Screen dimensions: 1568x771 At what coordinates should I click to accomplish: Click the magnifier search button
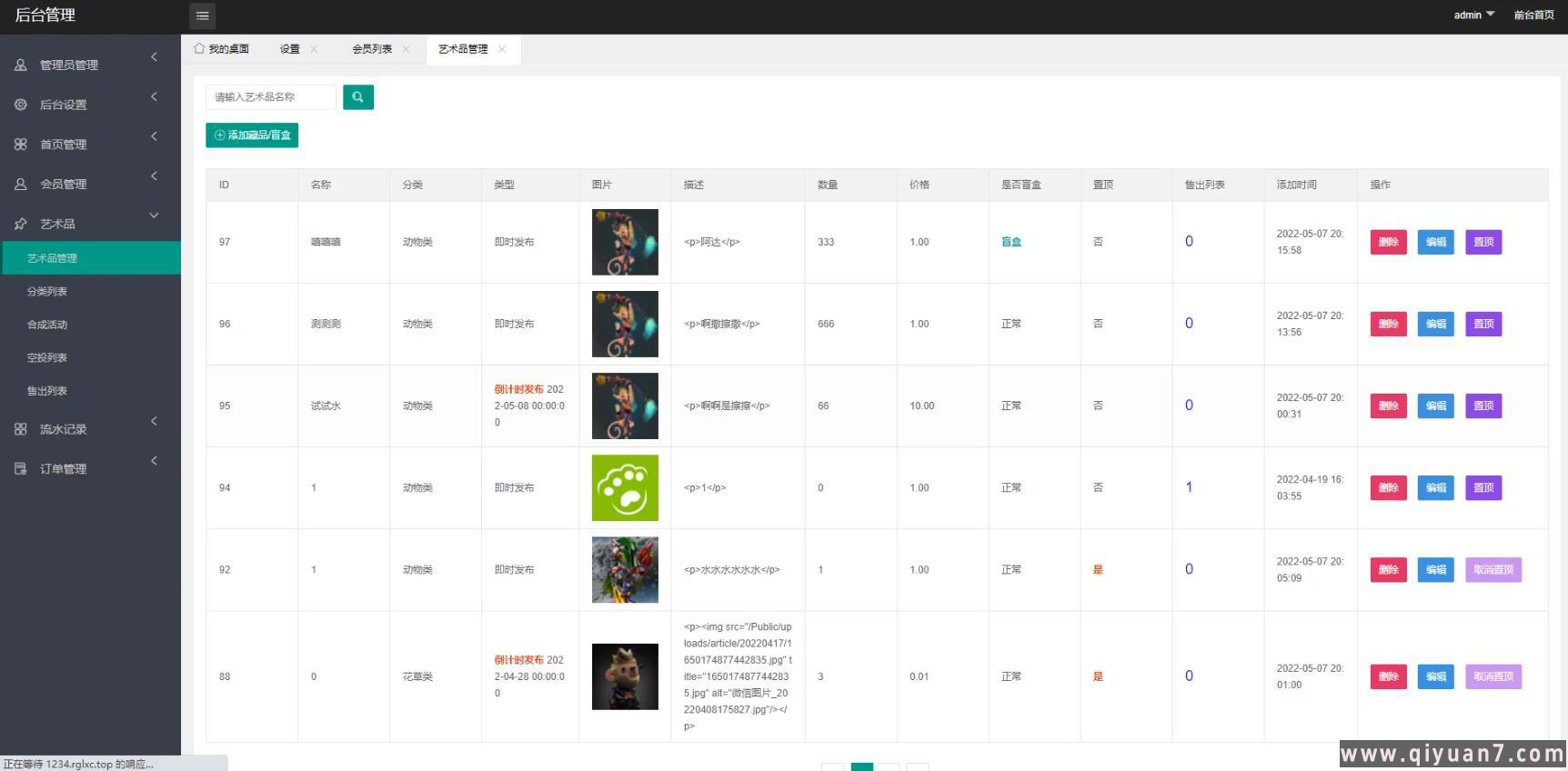click(x=357, y=97)
